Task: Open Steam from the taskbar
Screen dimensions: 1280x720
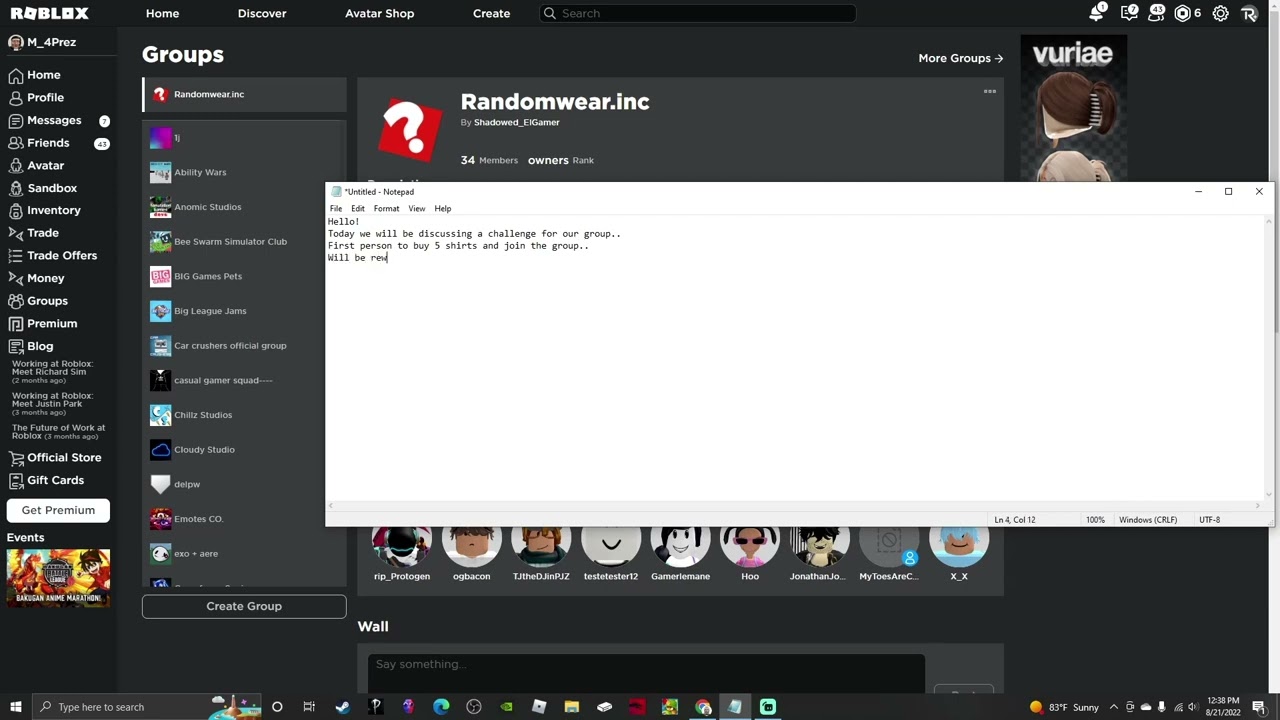Action: (342, 707)
